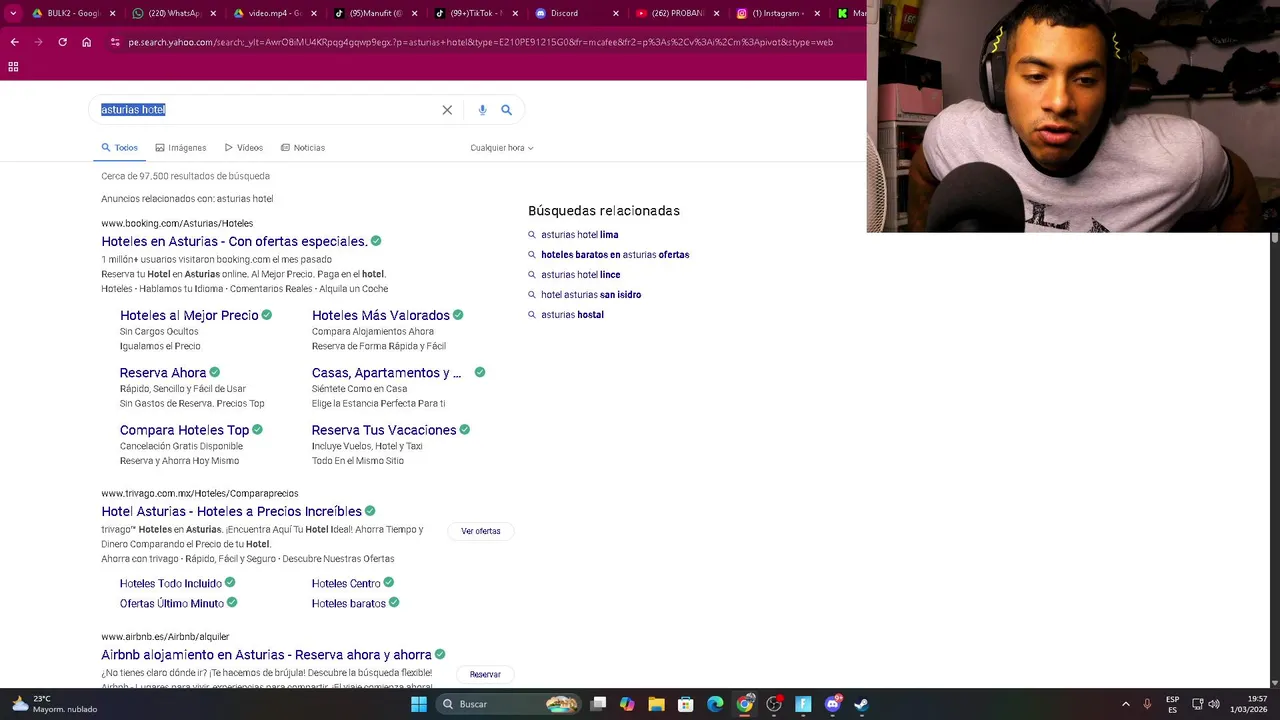This screenshot has height=720, width=1280.
Task: Open Task View from the taskbar
Action: (x=598, y=704)
